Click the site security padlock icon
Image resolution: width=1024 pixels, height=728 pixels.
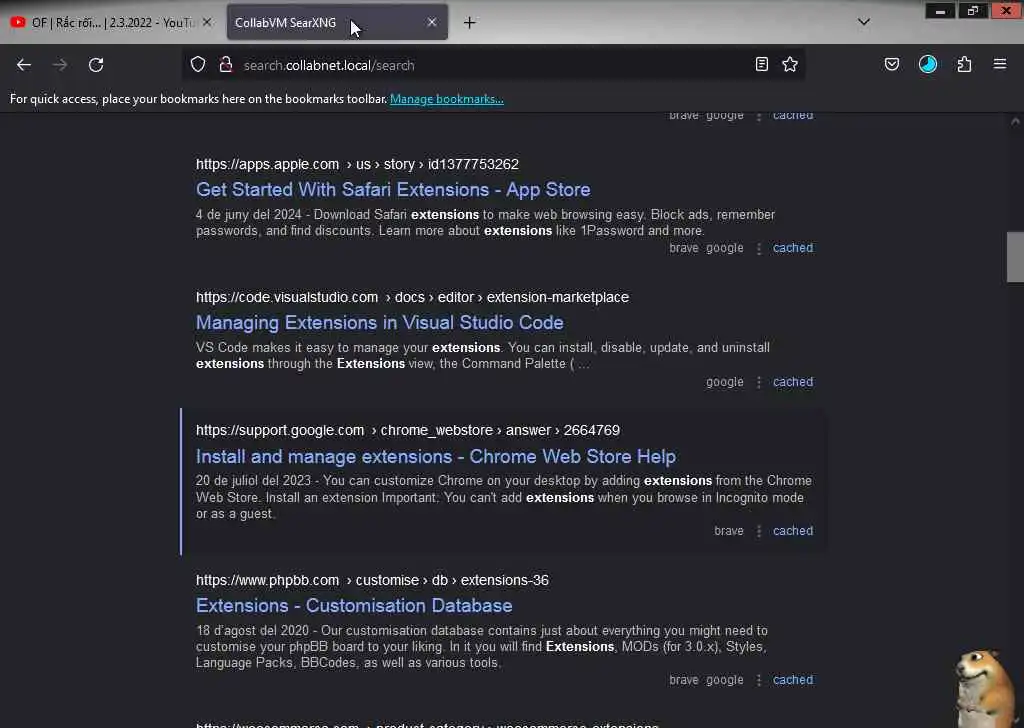coord(226,64)
